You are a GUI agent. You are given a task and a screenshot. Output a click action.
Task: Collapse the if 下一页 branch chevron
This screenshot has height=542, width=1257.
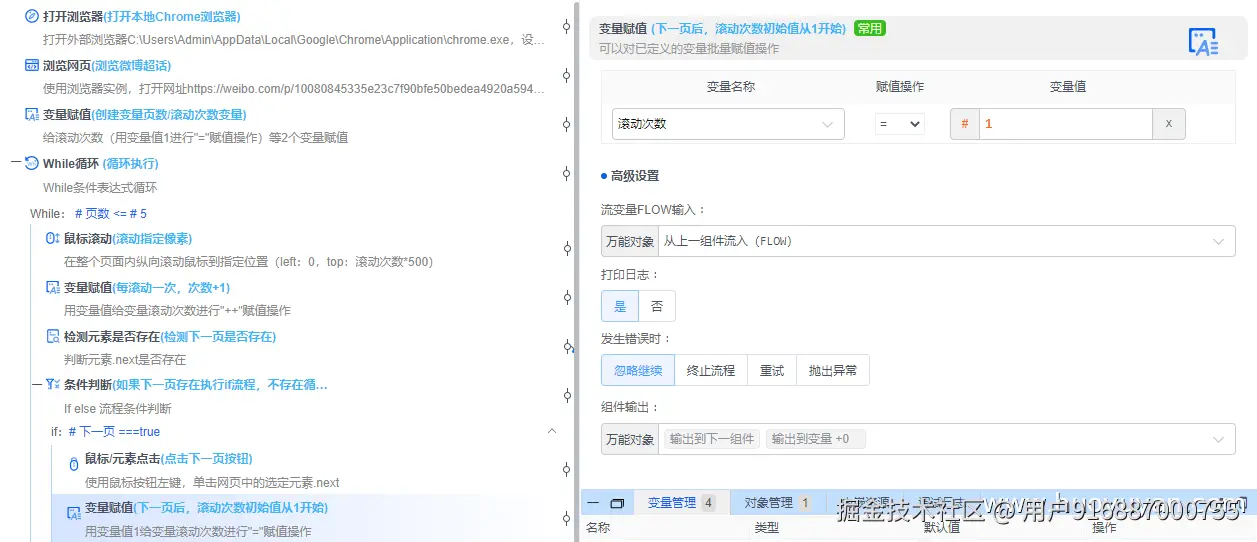(552, 431)
